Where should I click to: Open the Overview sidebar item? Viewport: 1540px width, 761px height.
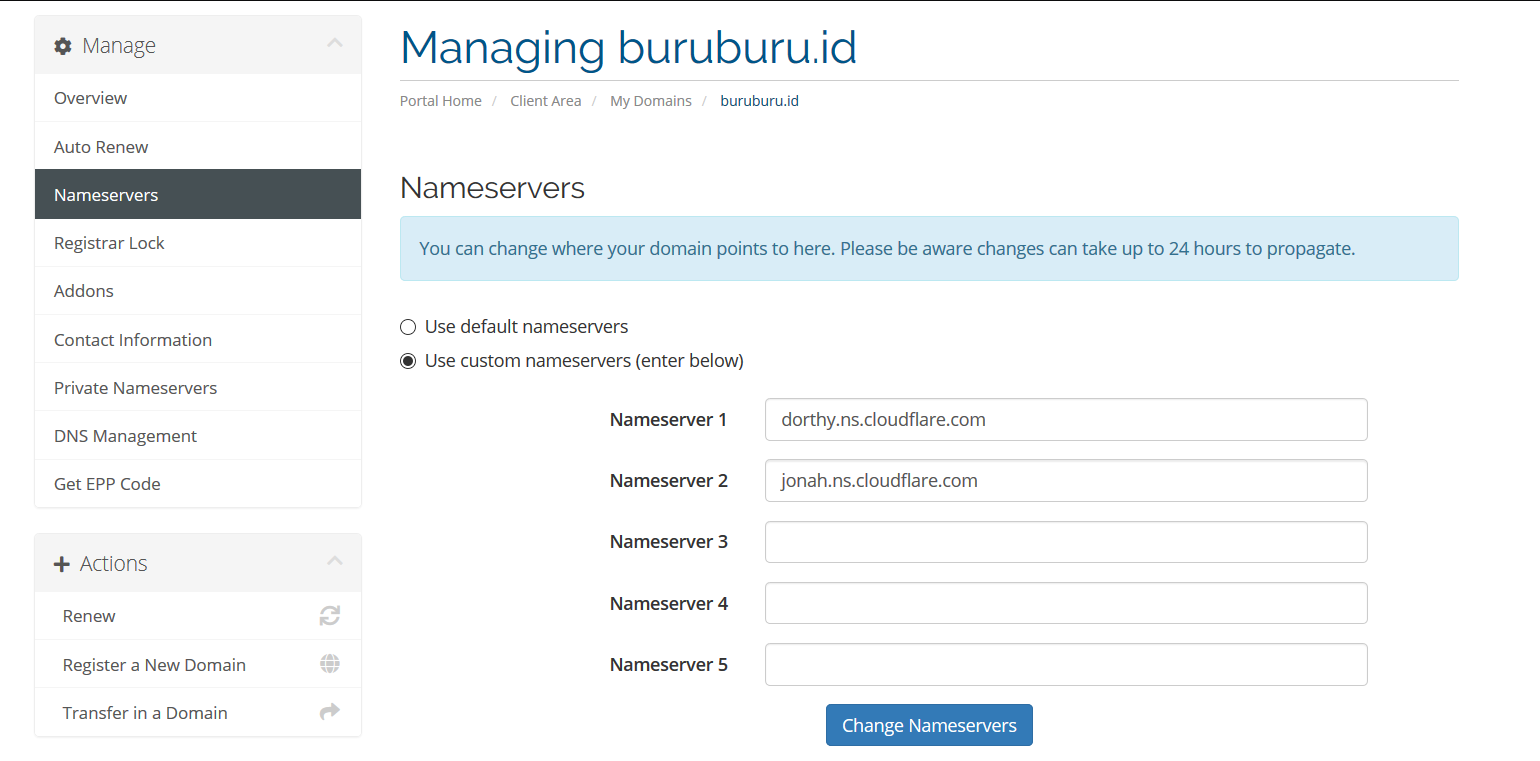coord(198,98)
